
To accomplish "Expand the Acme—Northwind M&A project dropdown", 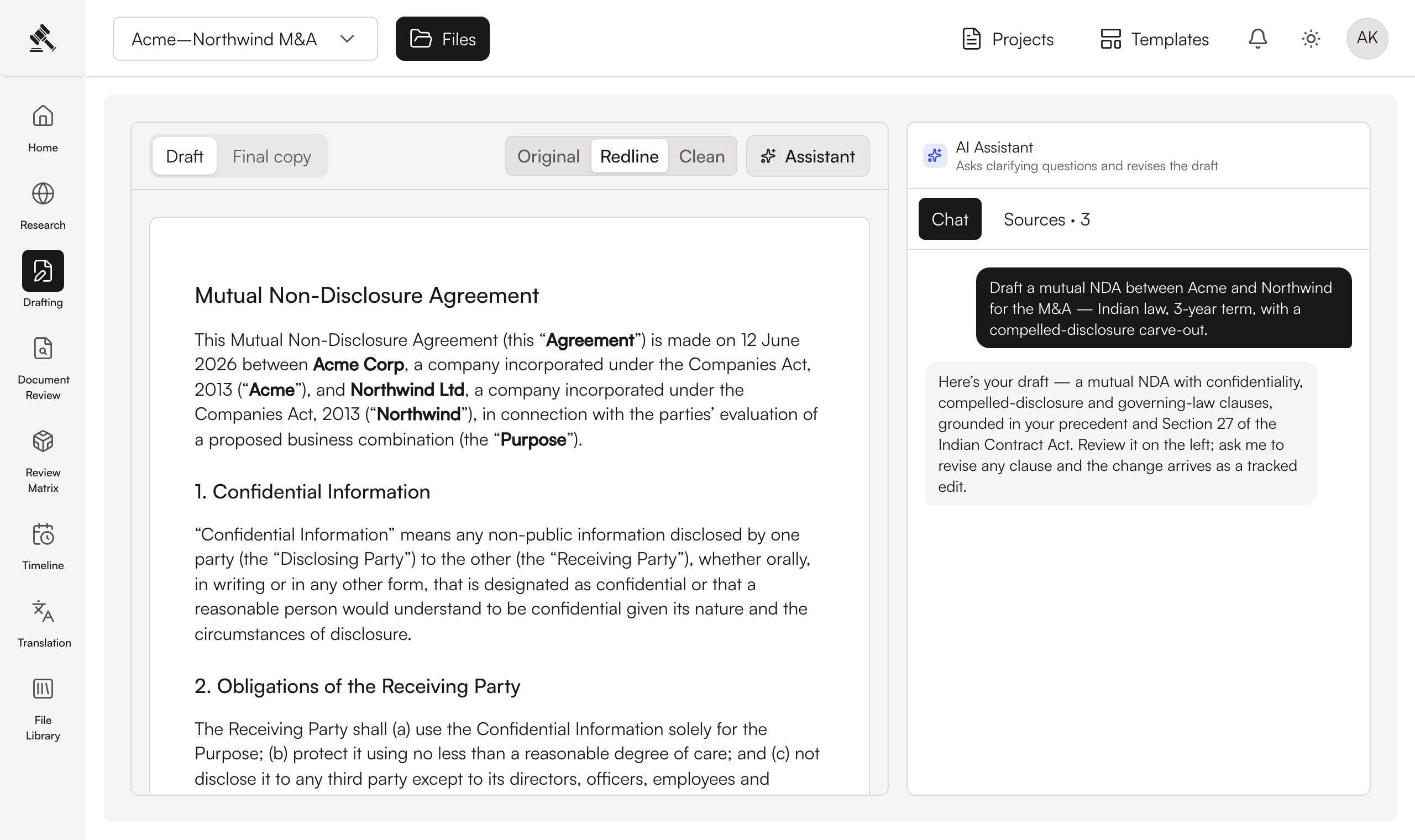I will (x=245, y=39).
